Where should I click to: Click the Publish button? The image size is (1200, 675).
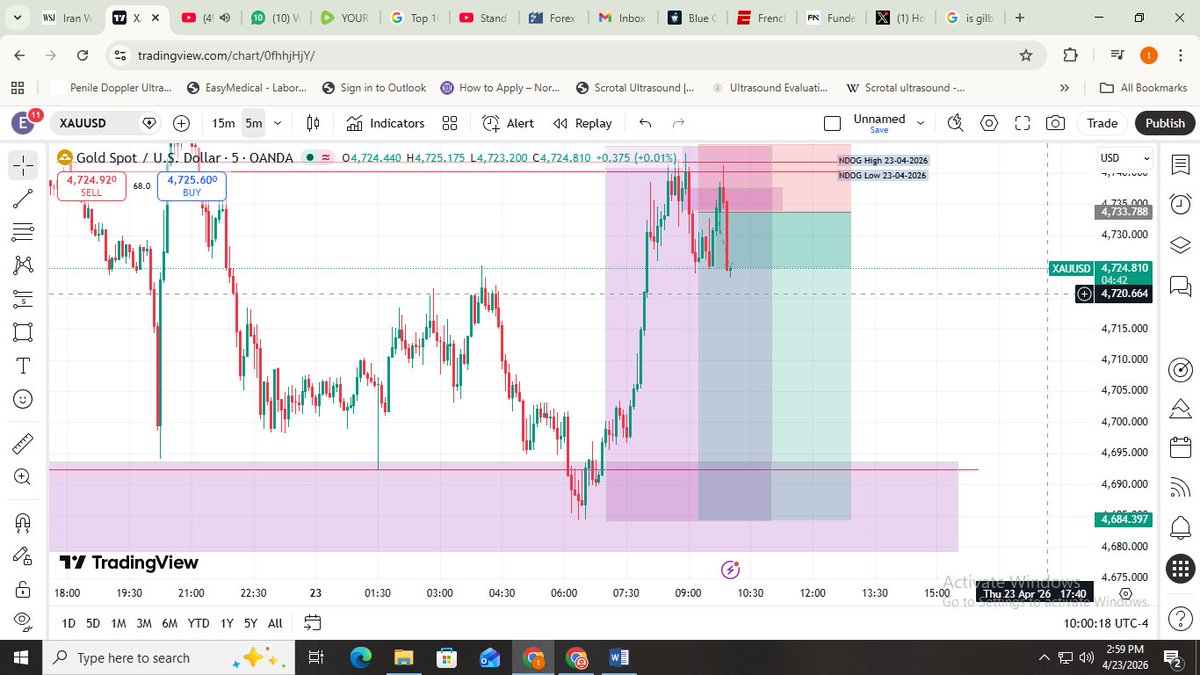click(1165, 123)
